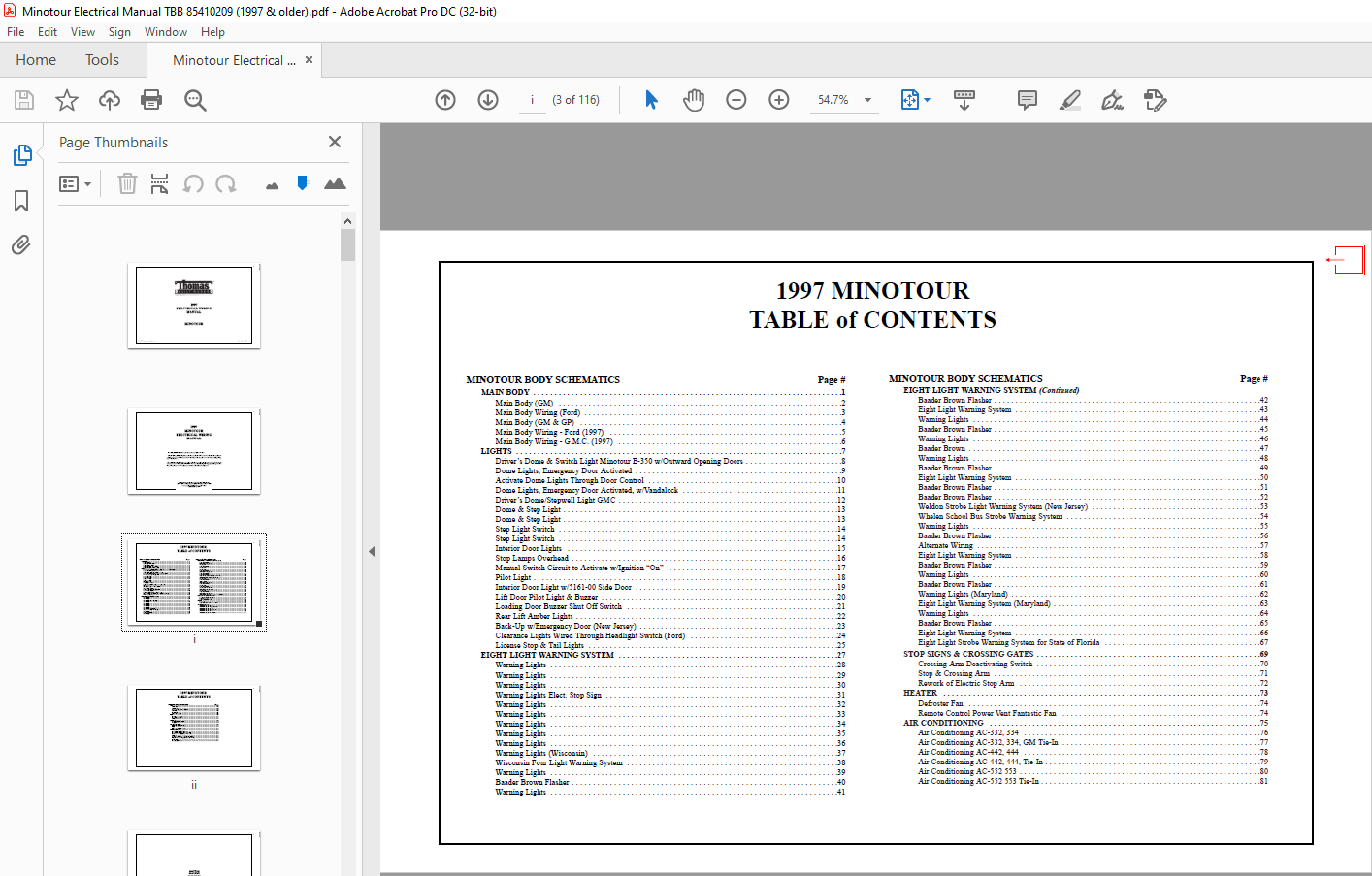Image resolution: width=1372 pixels, height=876 pixels.
Task: Click the '1997 MINOTOUR' page heading
Action: click(872, 290)
